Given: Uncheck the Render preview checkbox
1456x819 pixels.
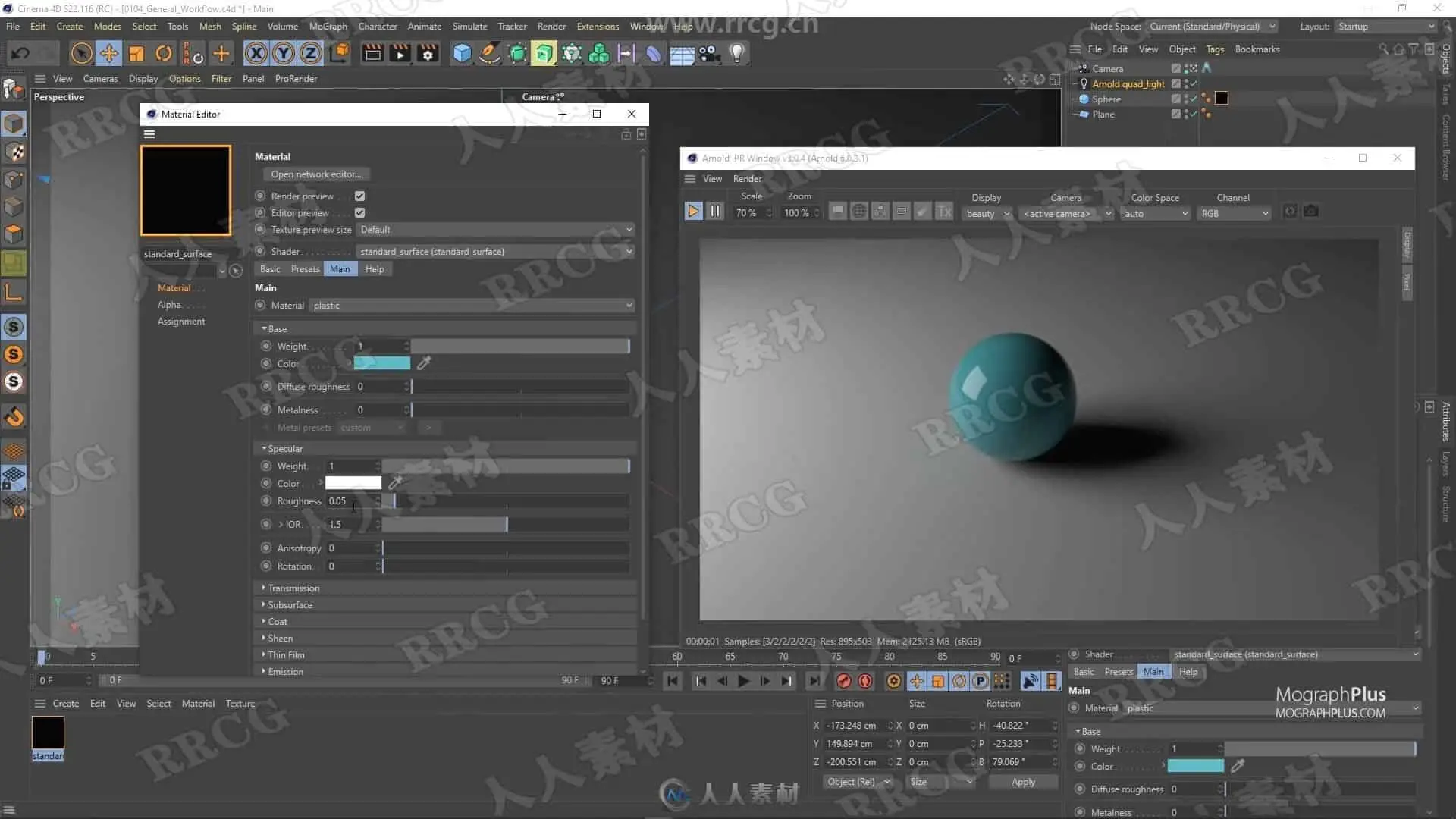Looking at the screenshot, I should point(360,196).
